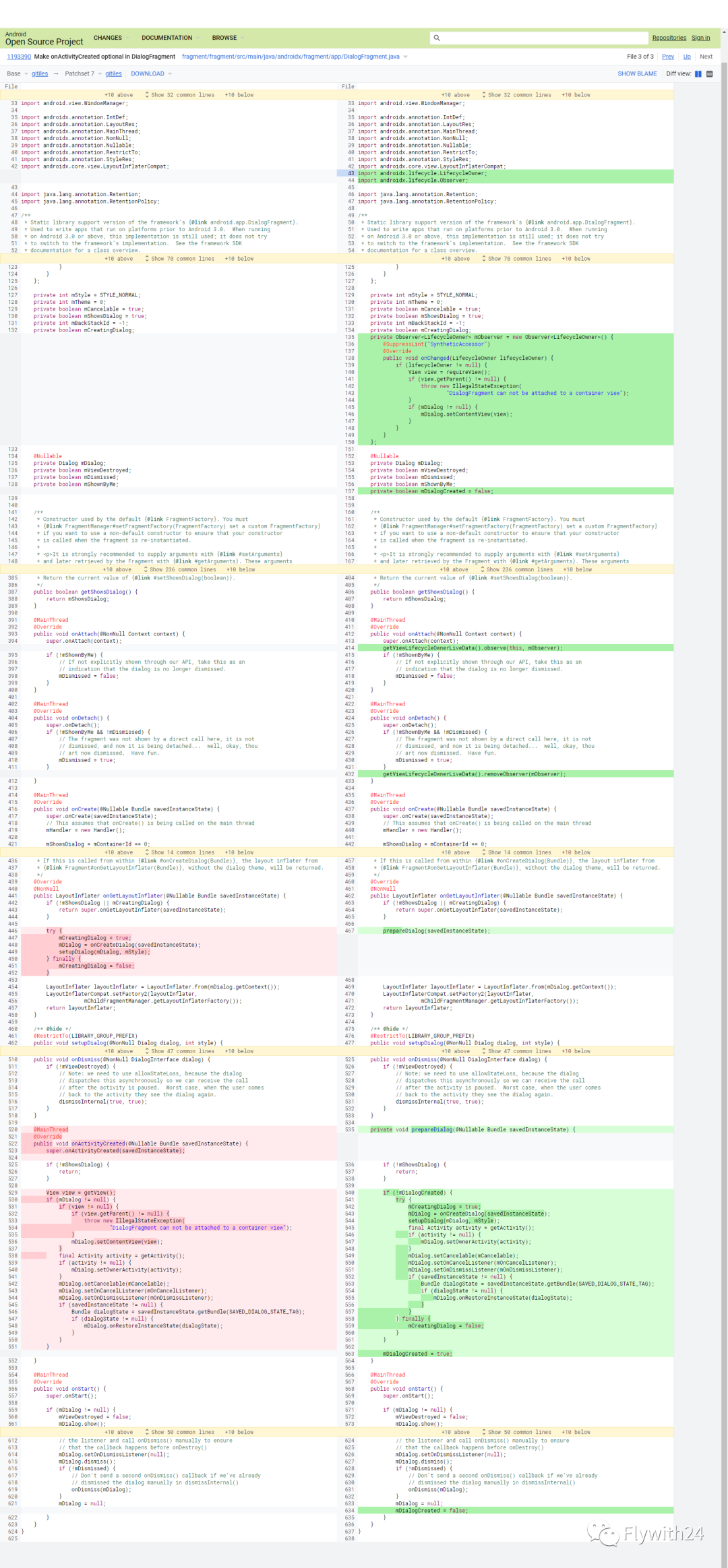Image resolution: width=728 pixels, height=1568 pixels.
Task: Show 236 common lines in left pane
Action: click(180, 569)
